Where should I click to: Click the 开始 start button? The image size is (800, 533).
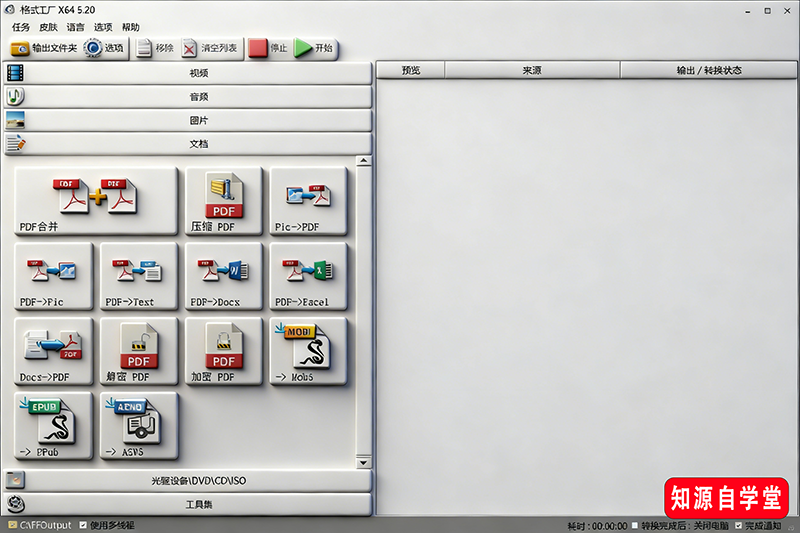tap(315, 48)
